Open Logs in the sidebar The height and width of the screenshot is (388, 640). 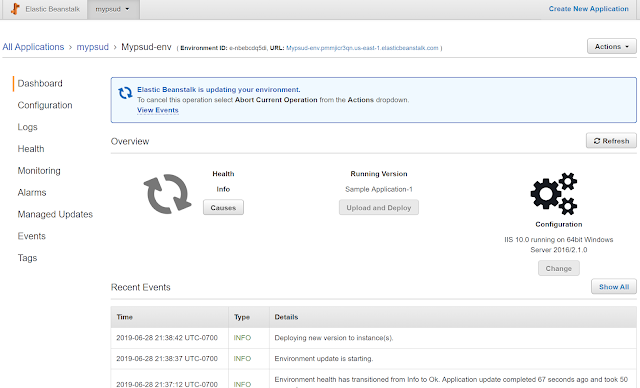[27, 127]
